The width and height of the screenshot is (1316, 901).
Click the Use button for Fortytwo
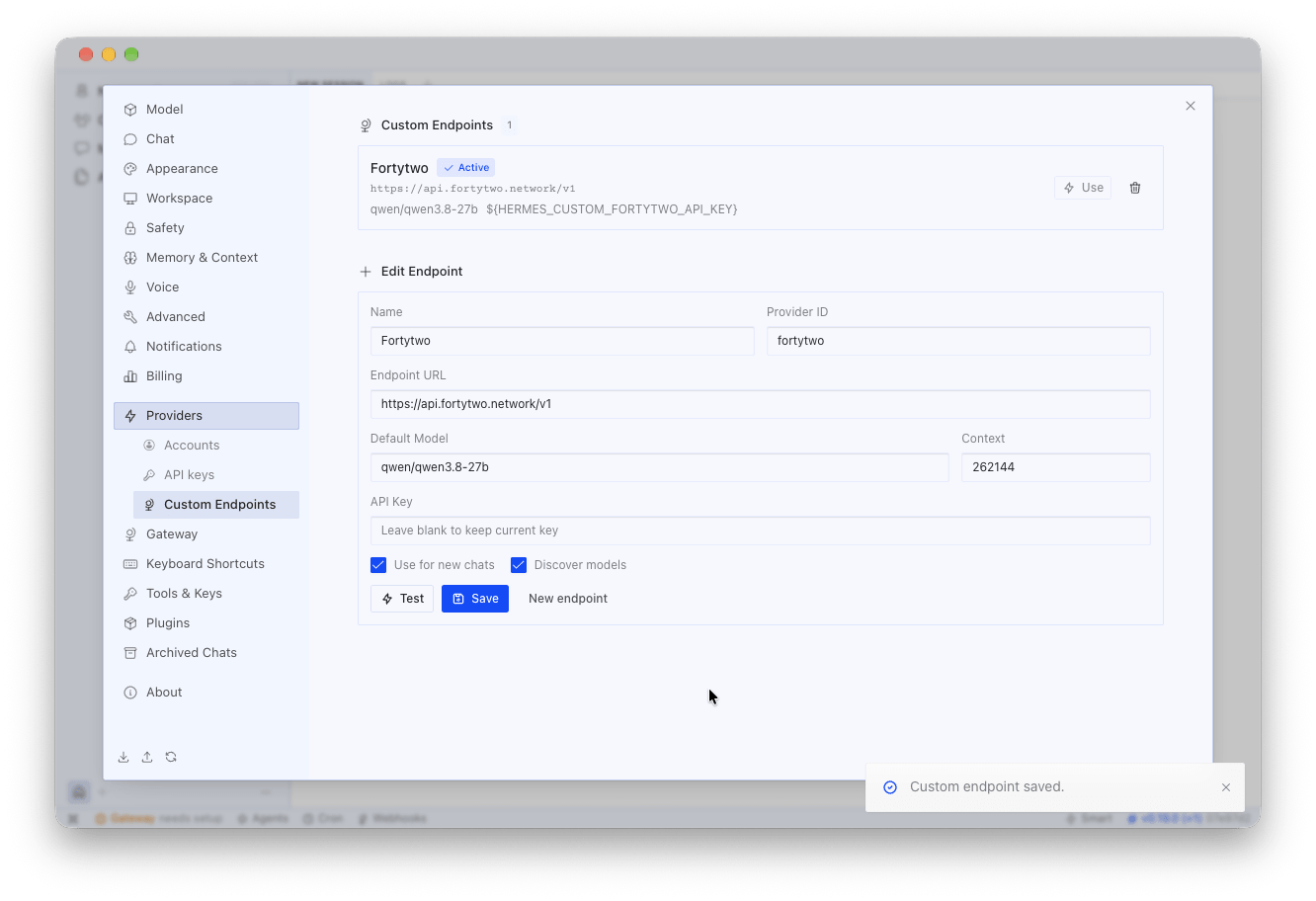pos(1083,188)
